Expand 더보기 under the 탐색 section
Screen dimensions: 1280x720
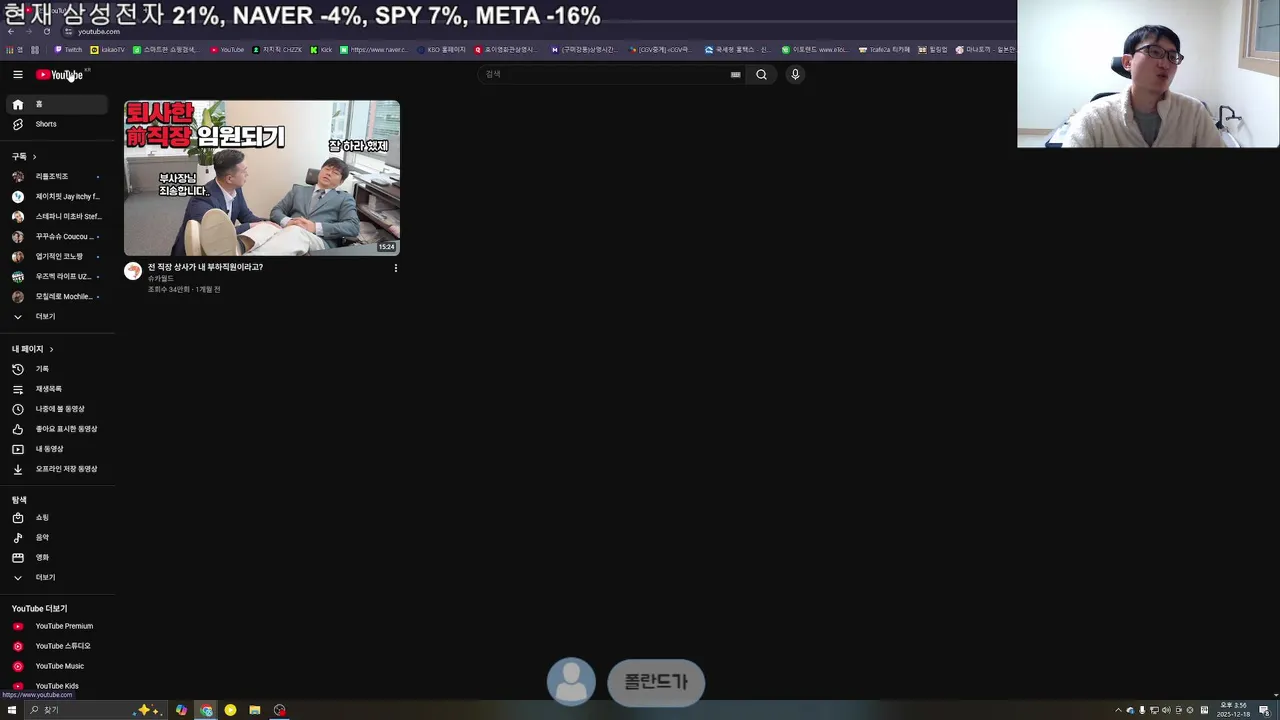coord(57,577)
